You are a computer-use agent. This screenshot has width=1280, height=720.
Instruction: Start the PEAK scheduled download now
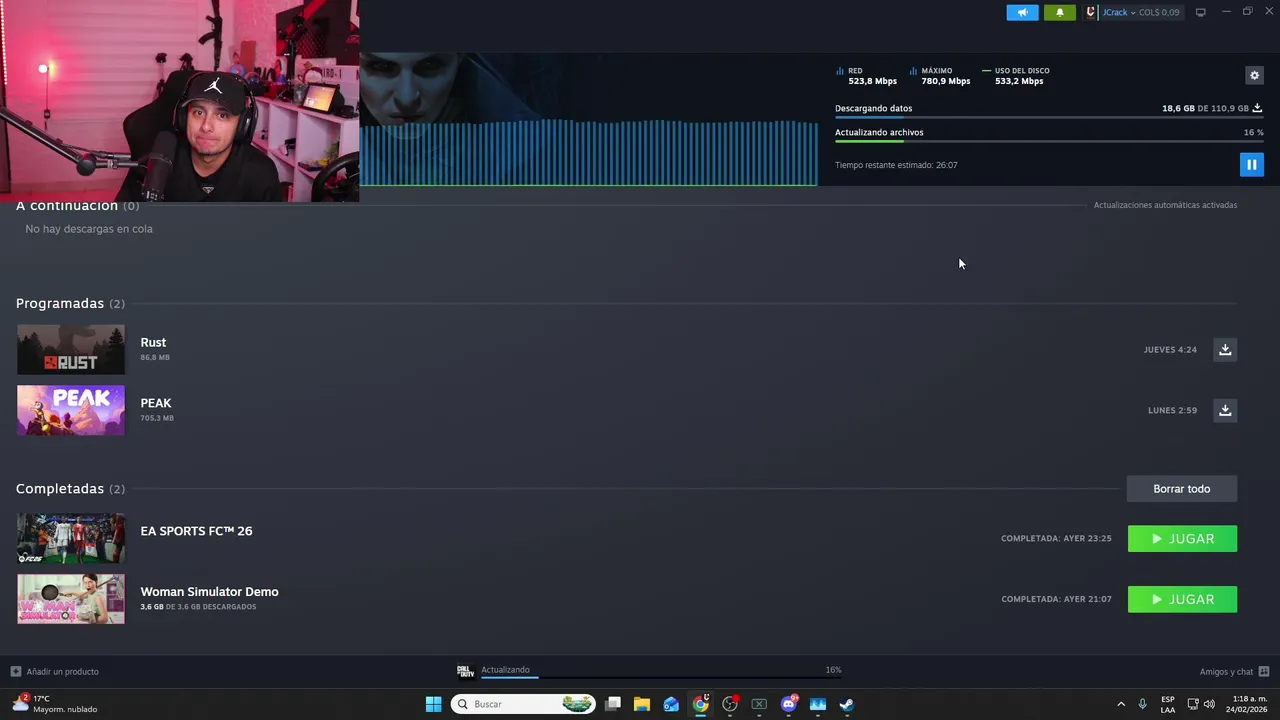click(1225, 410)
